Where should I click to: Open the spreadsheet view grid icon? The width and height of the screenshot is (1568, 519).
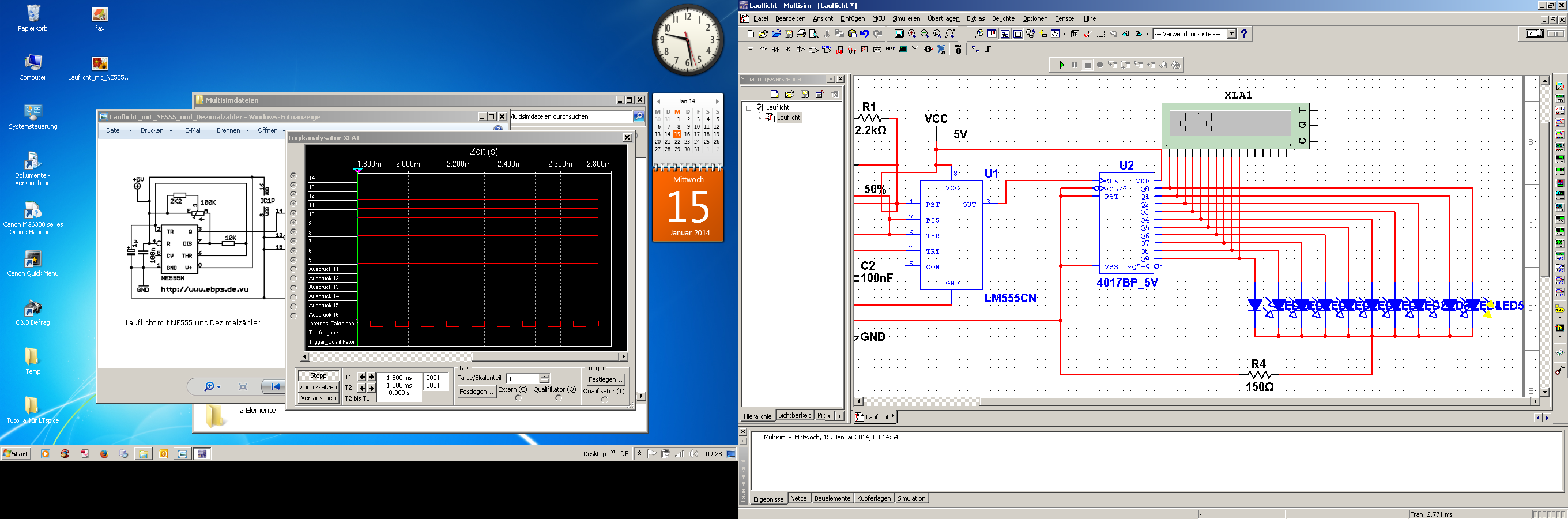(x=1017, y=34)
